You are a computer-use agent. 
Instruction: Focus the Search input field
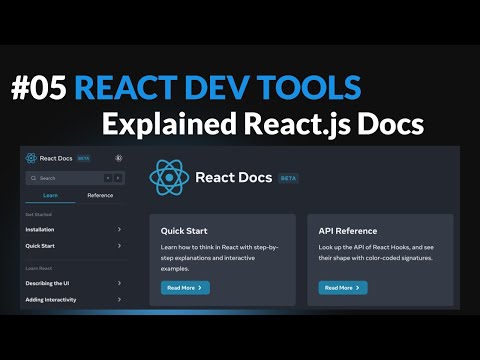[75, 178]
